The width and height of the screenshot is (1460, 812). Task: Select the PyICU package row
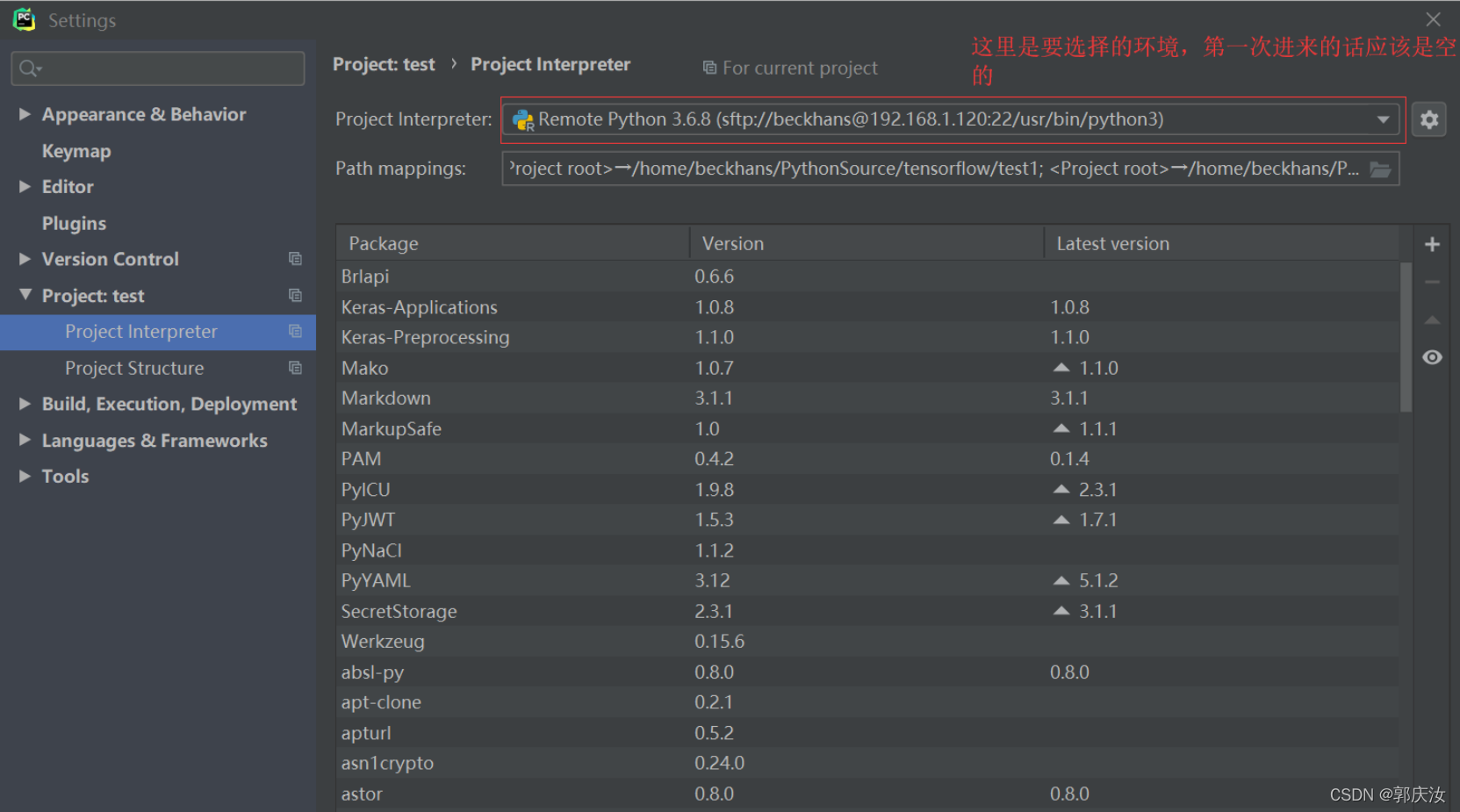pos(867,489)
